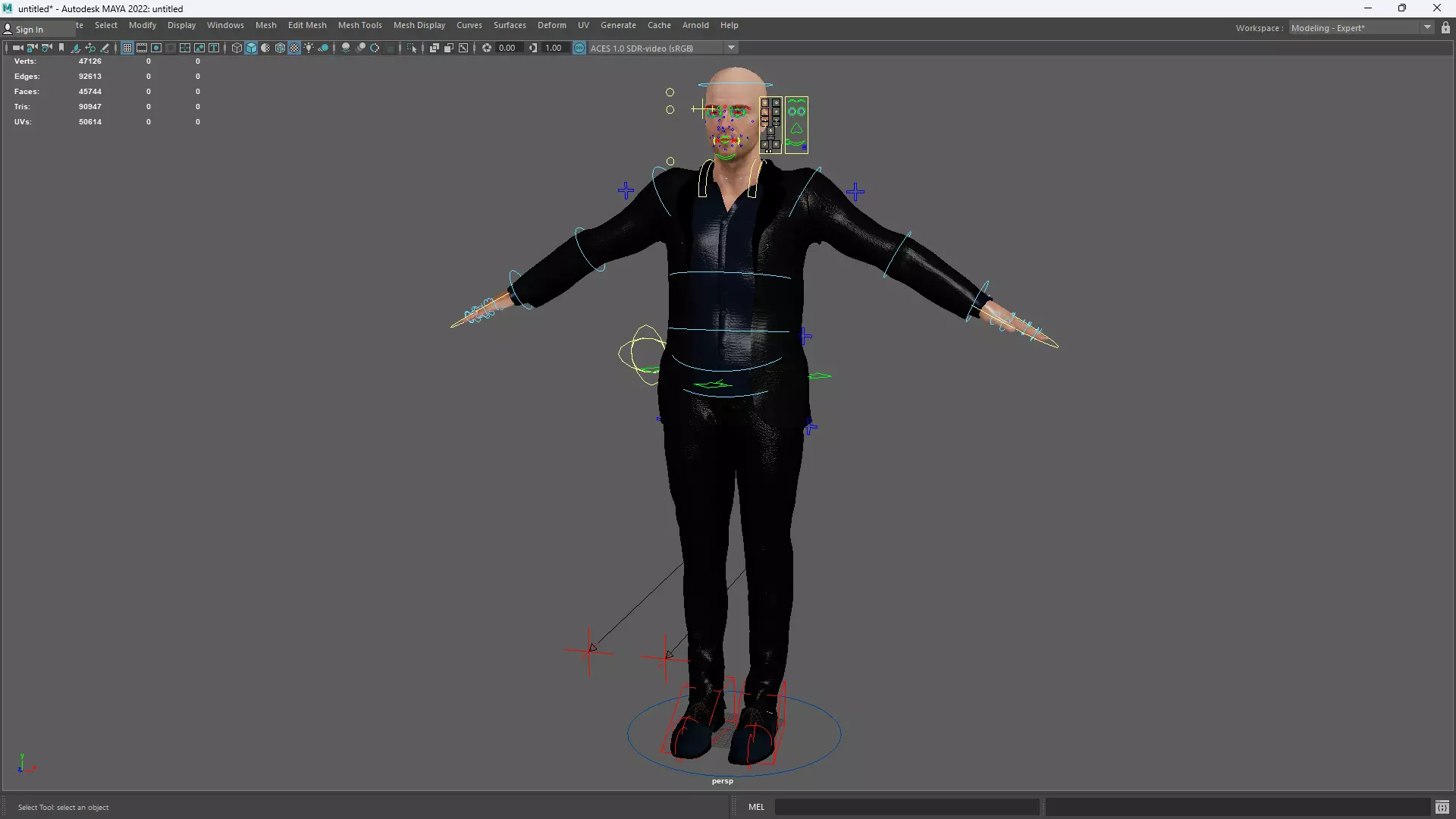Switch to Smooth Shade All
Image resolution: width=1456 pixels, height=819 pixels.
pos(251,48)
